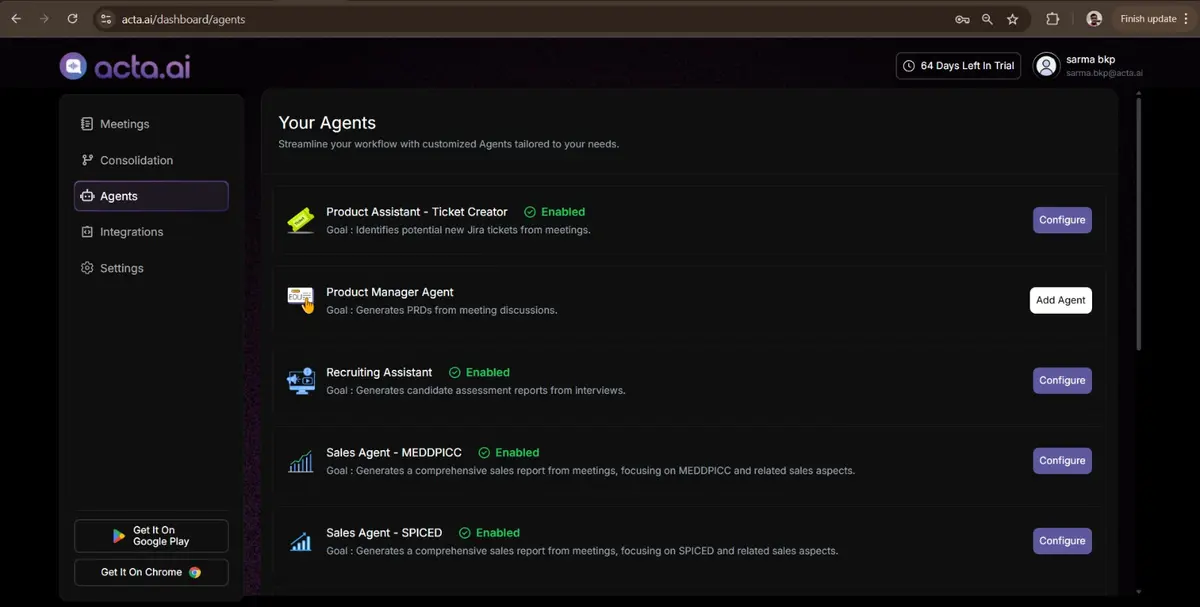Switch to the Integrations section
1200x607 pixels.
coord(131,231)
